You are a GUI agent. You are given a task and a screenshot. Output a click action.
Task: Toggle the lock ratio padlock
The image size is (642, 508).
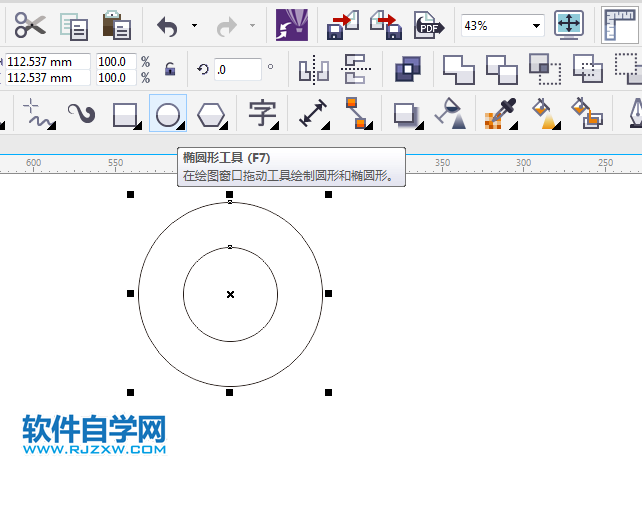tap(170, 69)
